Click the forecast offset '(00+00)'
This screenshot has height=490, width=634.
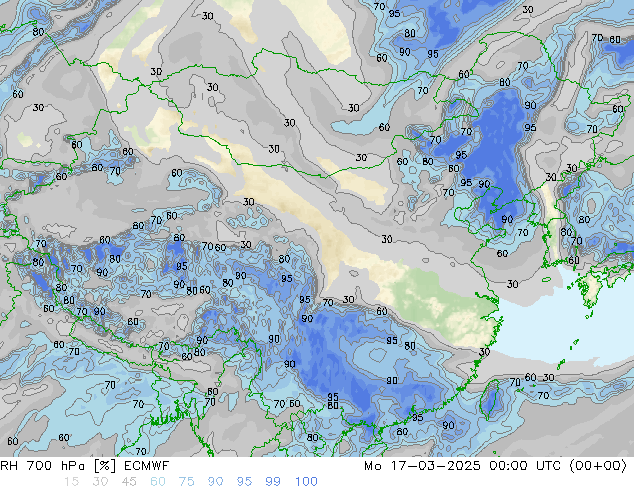pyautogui.click(x=598, y=466)
